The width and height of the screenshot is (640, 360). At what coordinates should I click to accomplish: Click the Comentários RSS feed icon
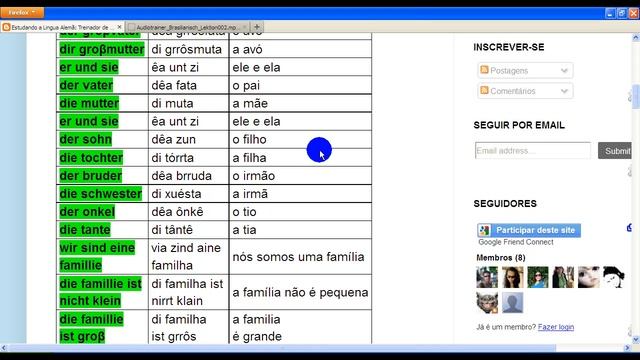point(484,90)
